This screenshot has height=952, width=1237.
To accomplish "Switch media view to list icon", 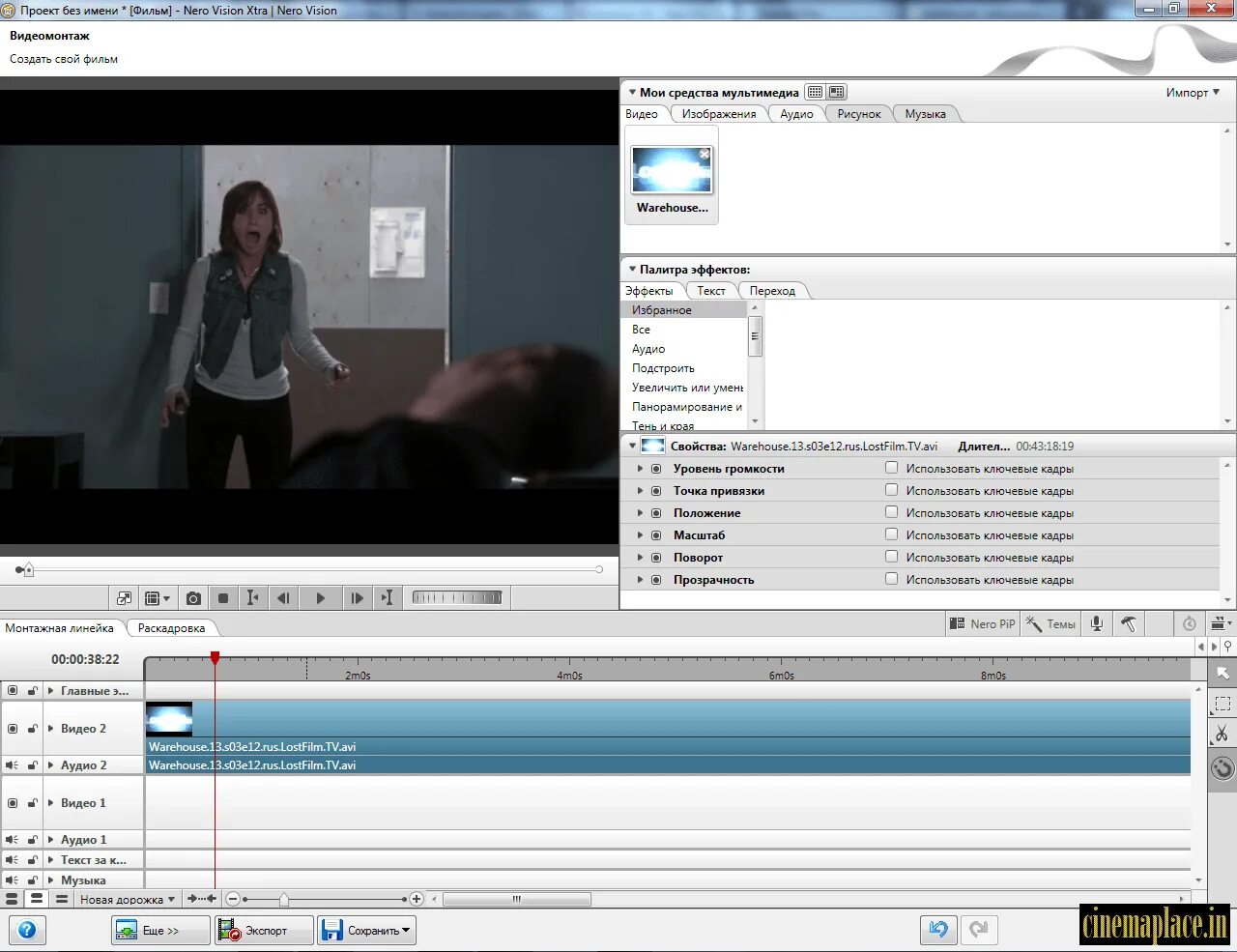I will pyautogui.click(x=815, y=92).
